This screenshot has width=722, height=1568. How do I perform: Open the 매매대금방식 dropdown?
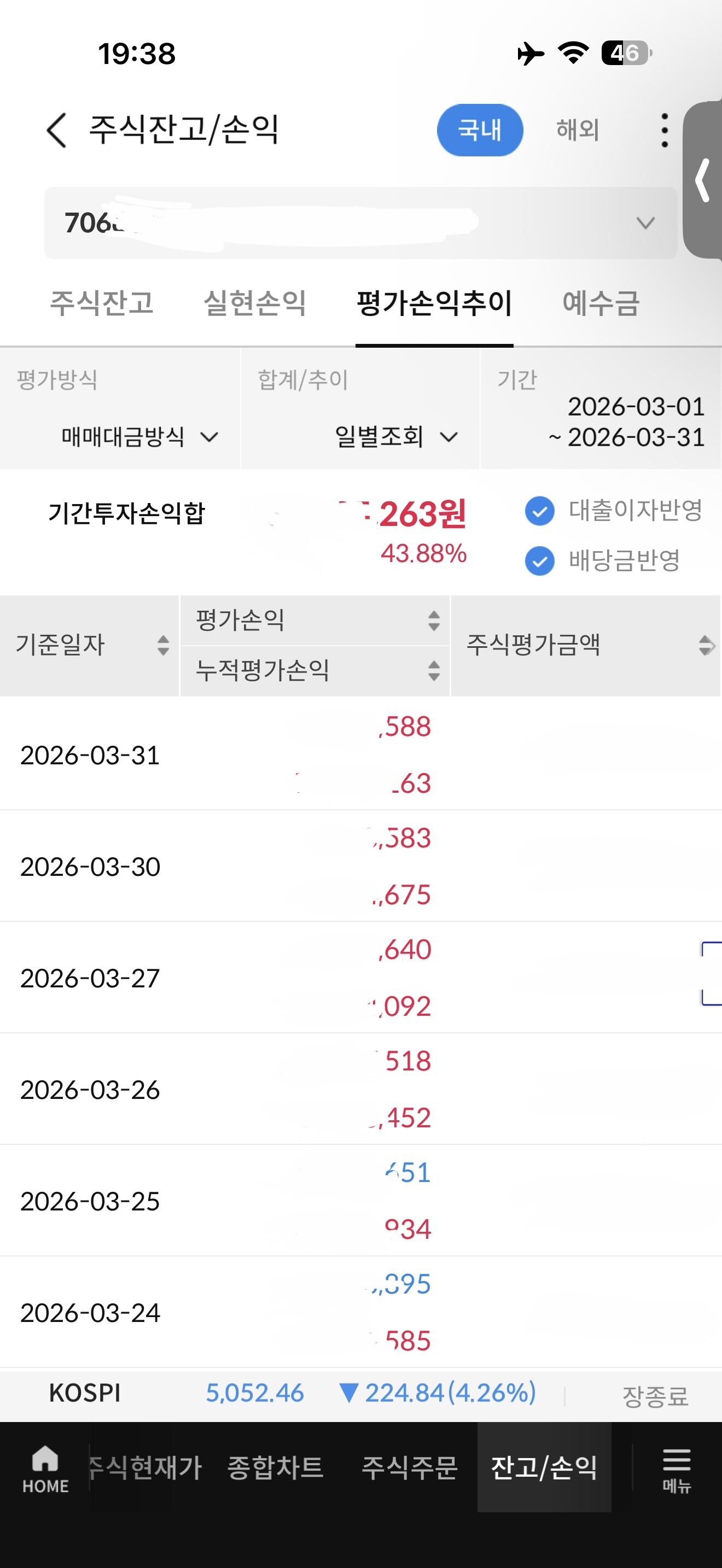[139, 436]
